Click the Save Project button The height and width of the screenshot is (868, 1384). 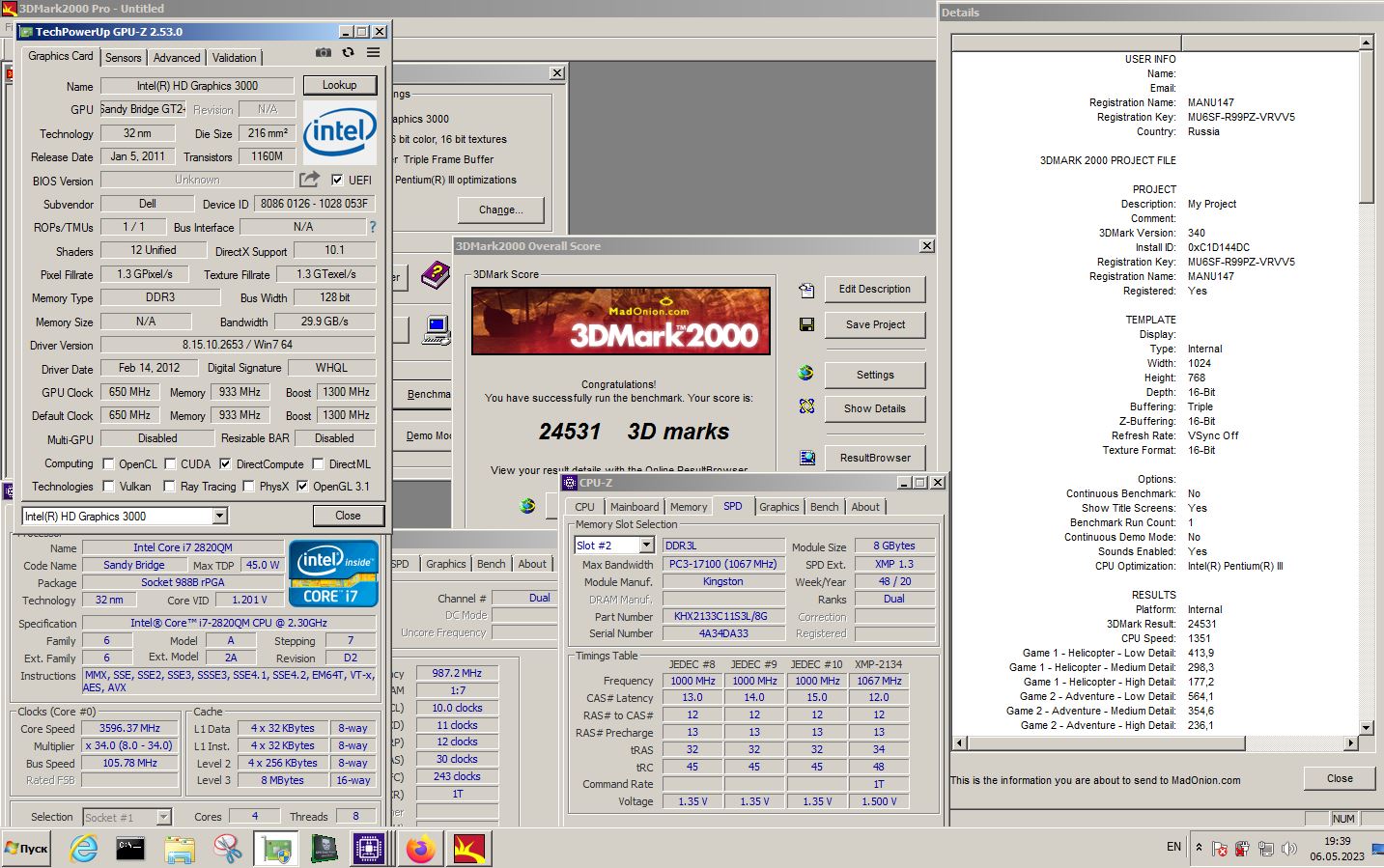tap(875, 324)
